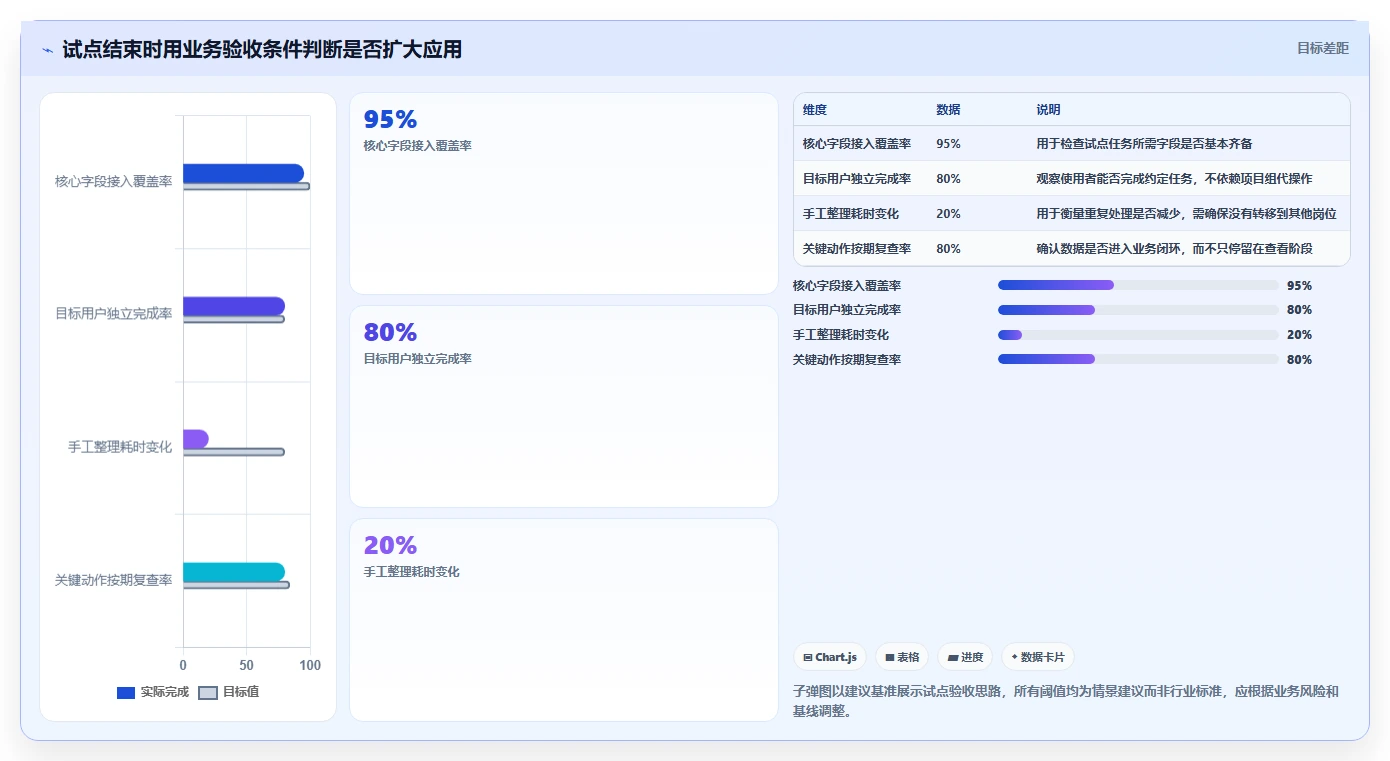Select the 表格 chip
This screenshot has width=1390, height=761.
tap(902, 657)
